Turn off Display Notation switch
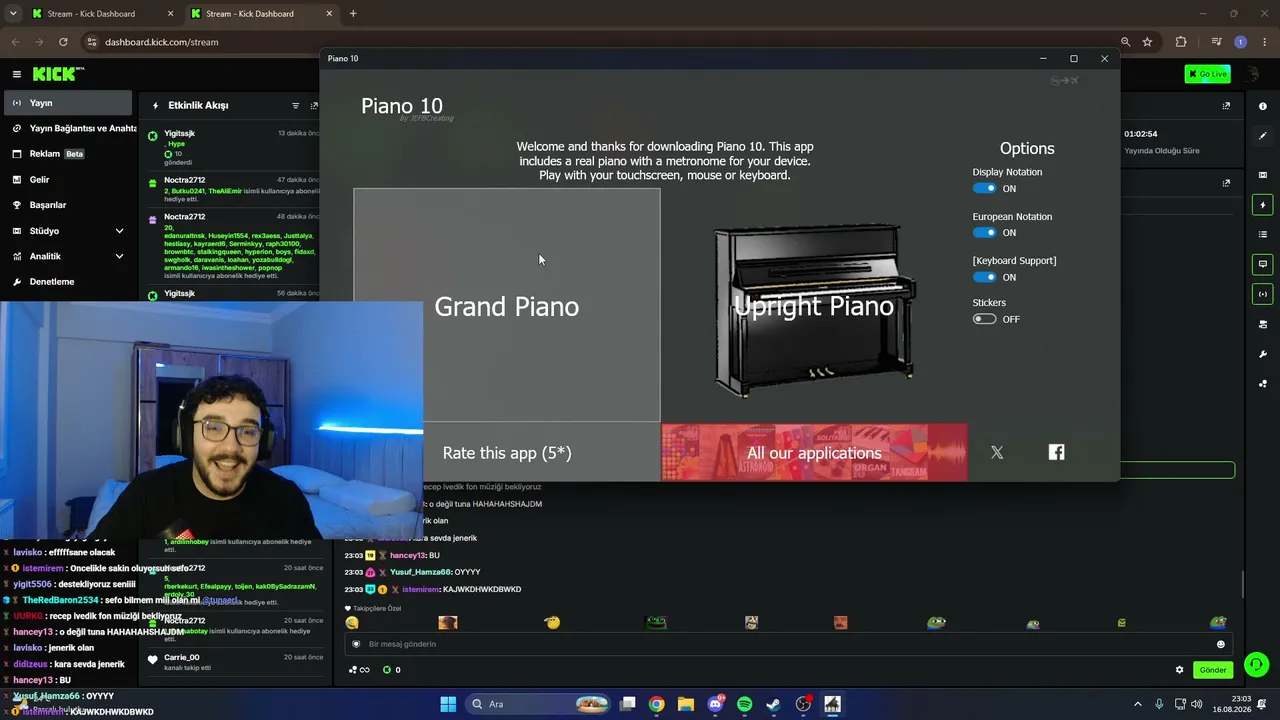Viewport: 1280px width, 720px height. (x=984, y=188)
